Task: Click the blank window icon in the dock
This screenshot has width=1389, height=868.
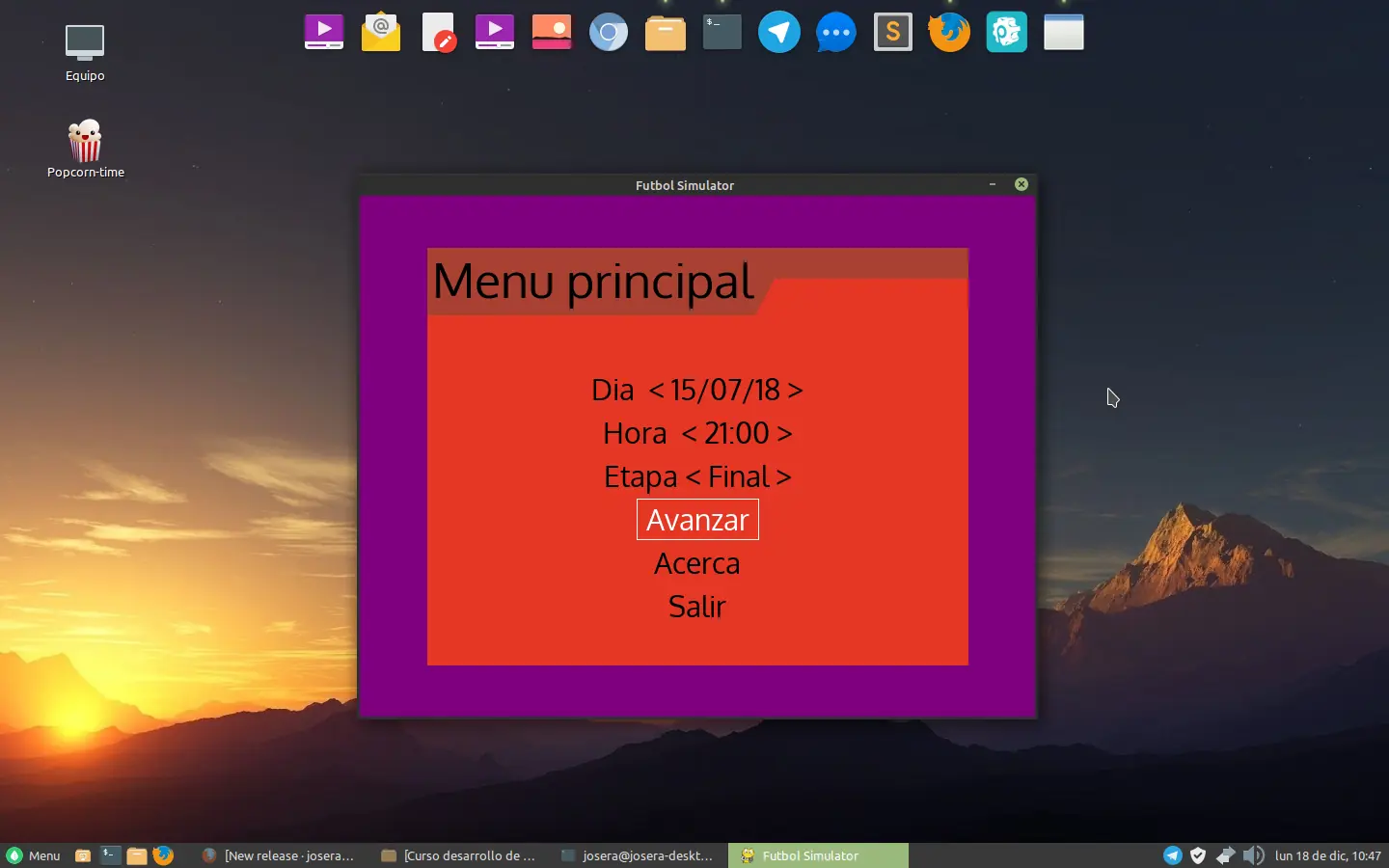Action: tap(1064, 32)
